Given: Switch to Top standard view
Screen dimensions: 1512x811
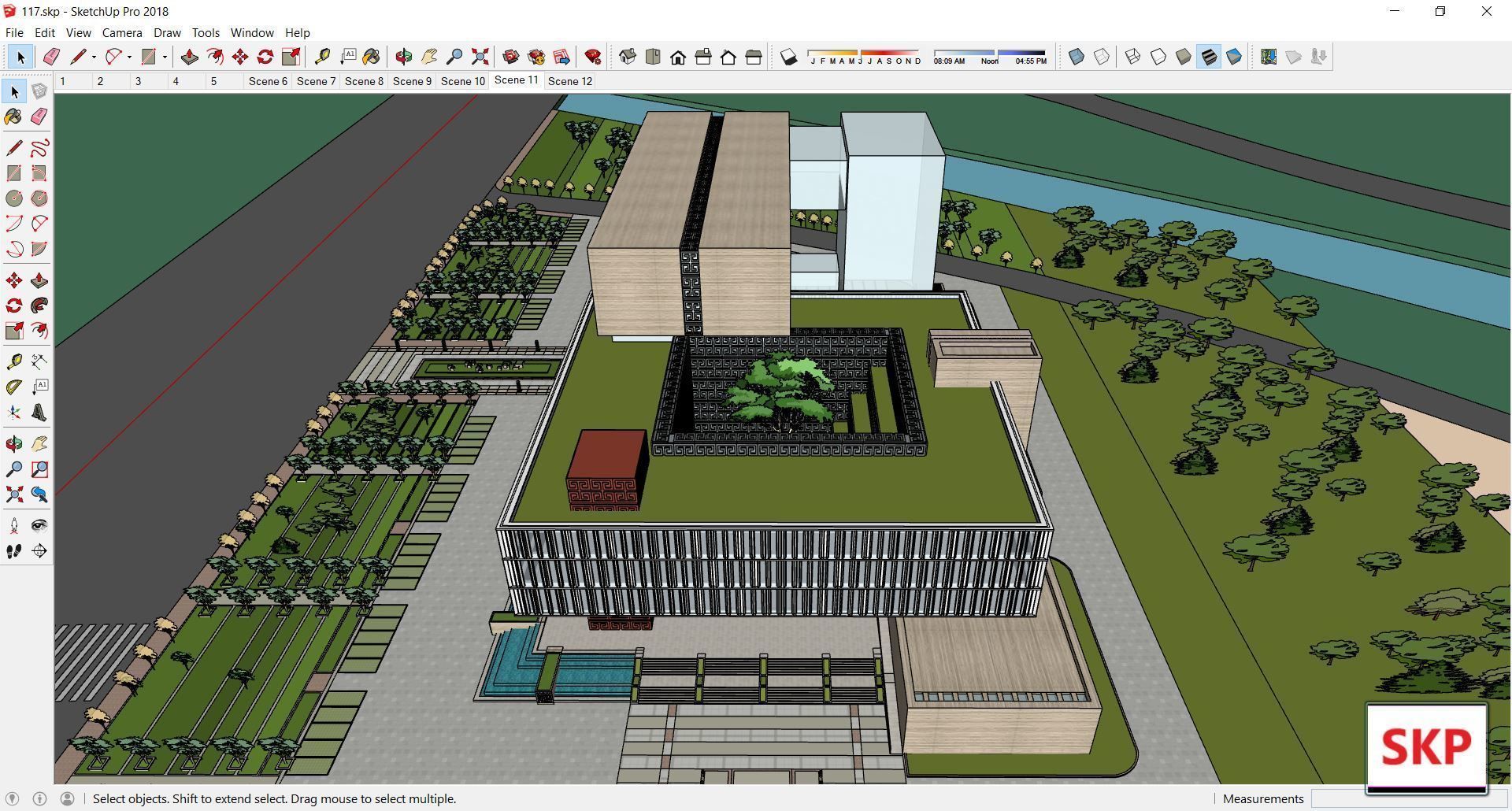Looking at the screenshot, I should tap(653, 57).
